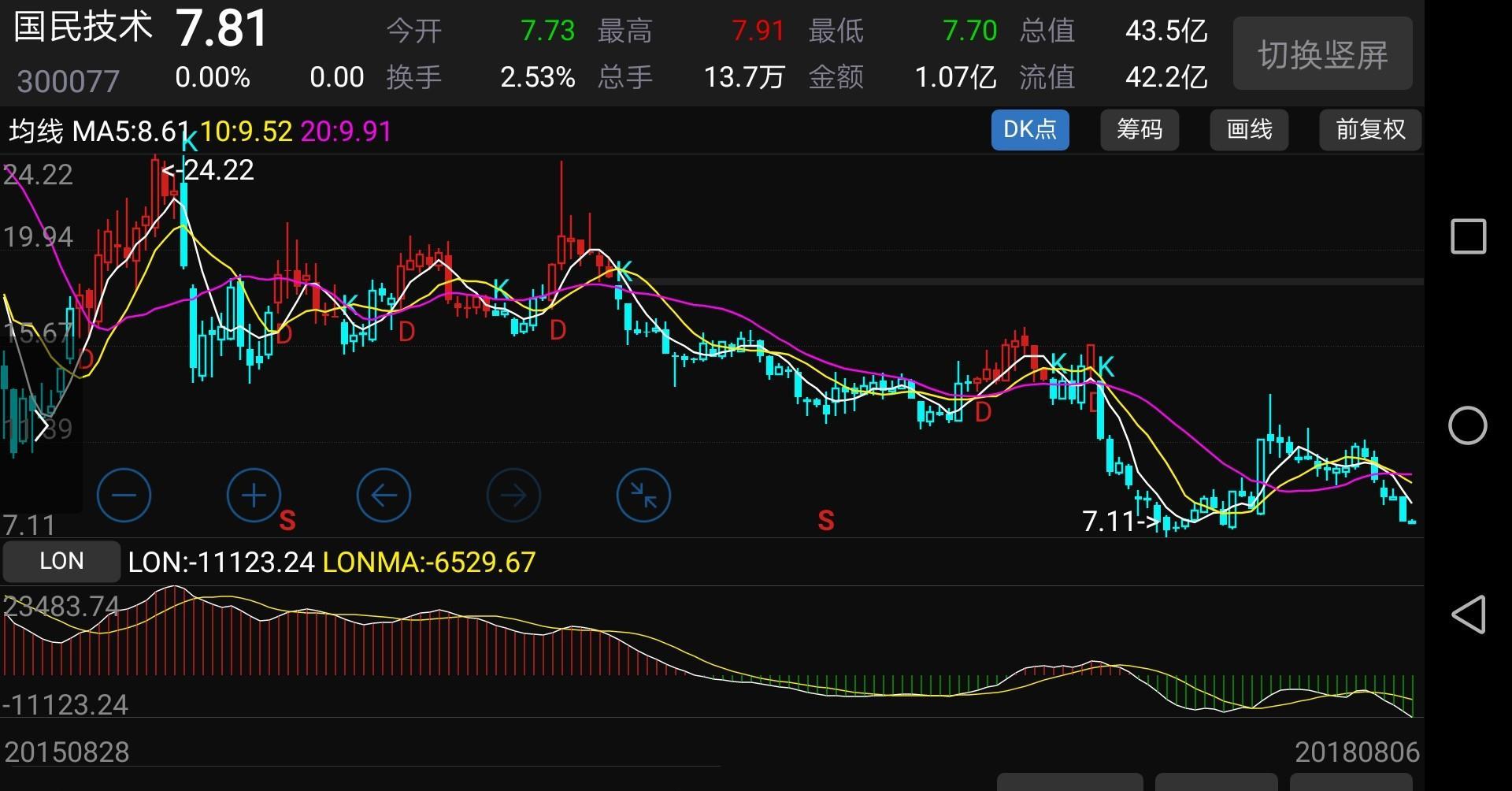This screenshot has width=1512, height=791.
Task: Select the 流值 42.2亿 value
Action: pyautogui.click(x=1166, y=77)
